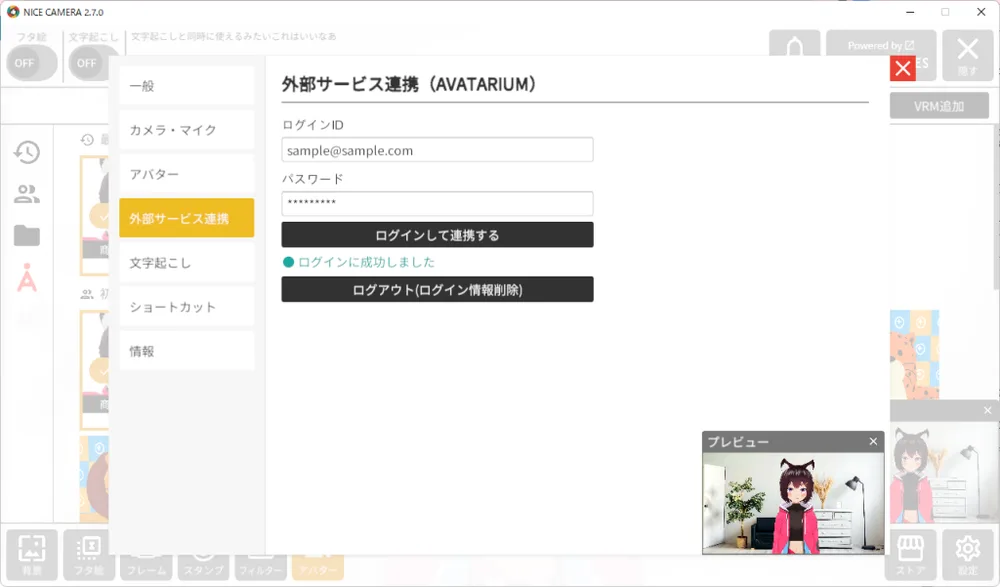Open the 文字起こし settings tab

(186, 263)
